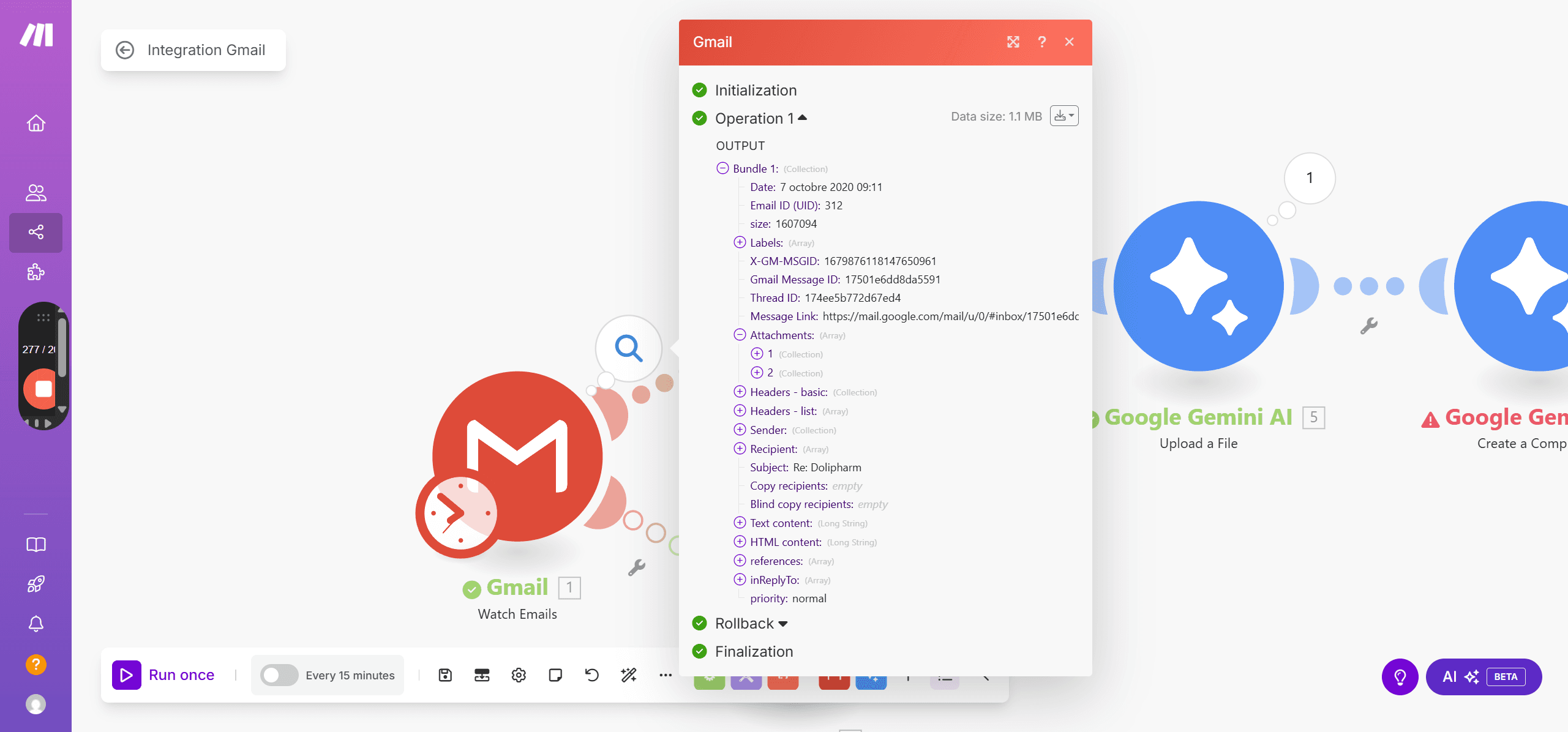Open the Team section in the sidebar
This screenshot has height=732, width=1568.
coord(36,193)
